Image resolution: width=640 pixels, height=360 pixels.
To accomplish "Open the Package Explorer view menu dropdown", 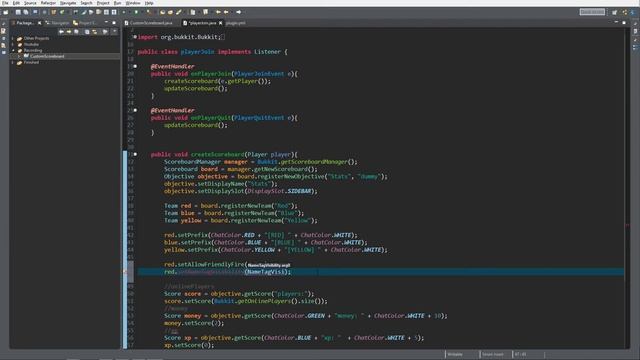I will tap(114, 31).
